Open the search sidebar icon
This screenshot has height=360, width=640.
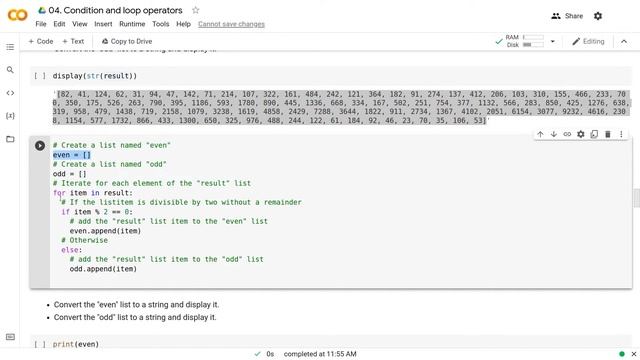click(10, 70)
